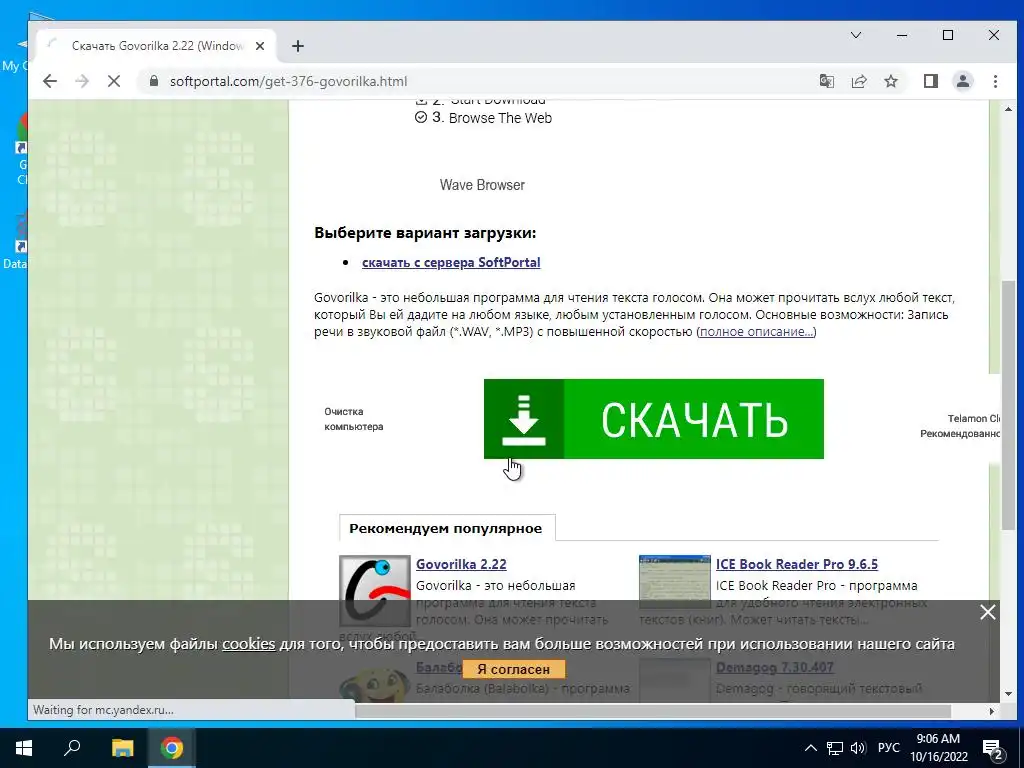This screenshot has width=1024, height=768.
Task: Open the полное описание link
Action: click(757, 332)
